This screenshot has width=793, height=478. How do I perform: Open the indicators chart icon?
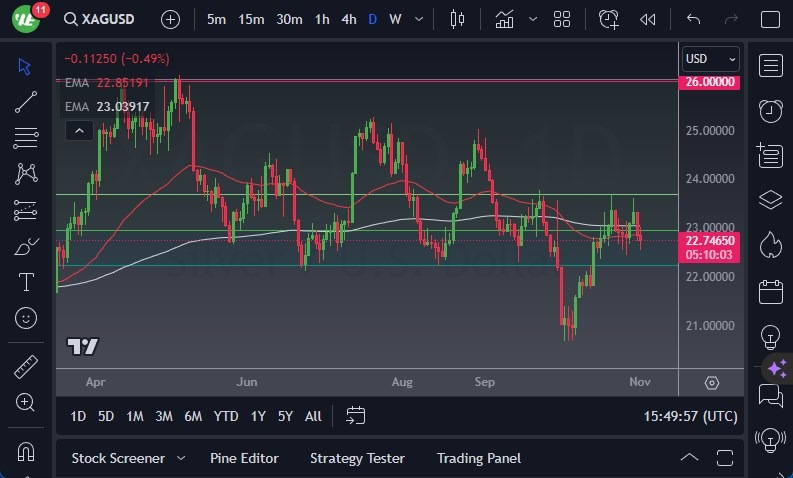coord(505,19)
